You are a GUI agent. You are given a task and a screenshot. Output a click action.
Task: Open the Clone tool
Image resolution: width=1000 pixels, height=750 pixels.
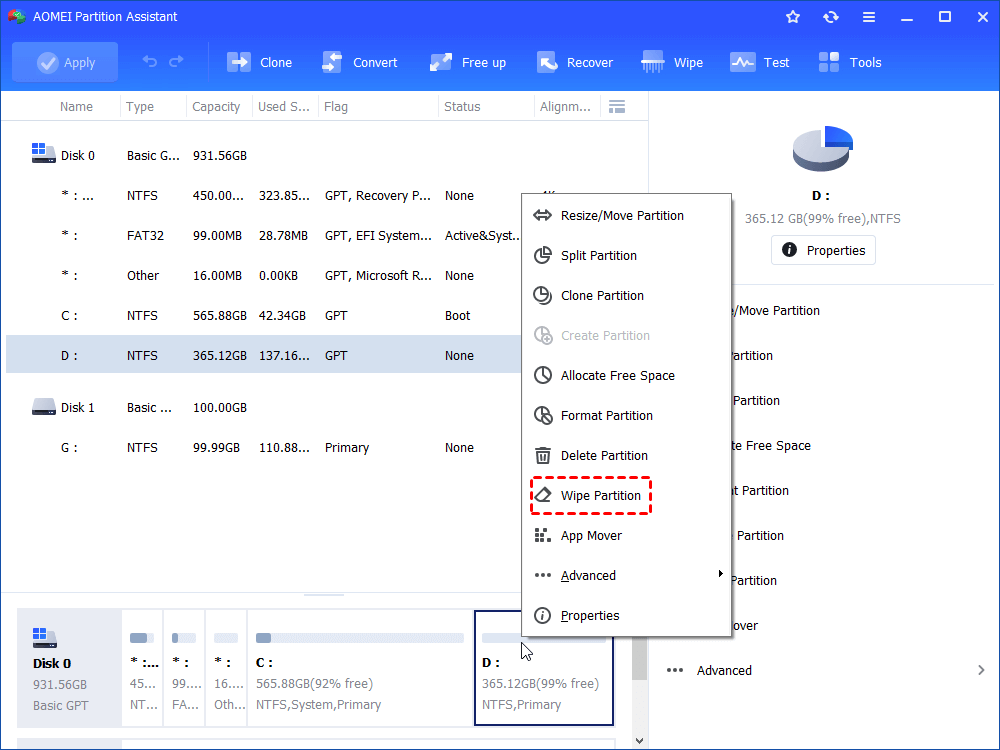260,62
